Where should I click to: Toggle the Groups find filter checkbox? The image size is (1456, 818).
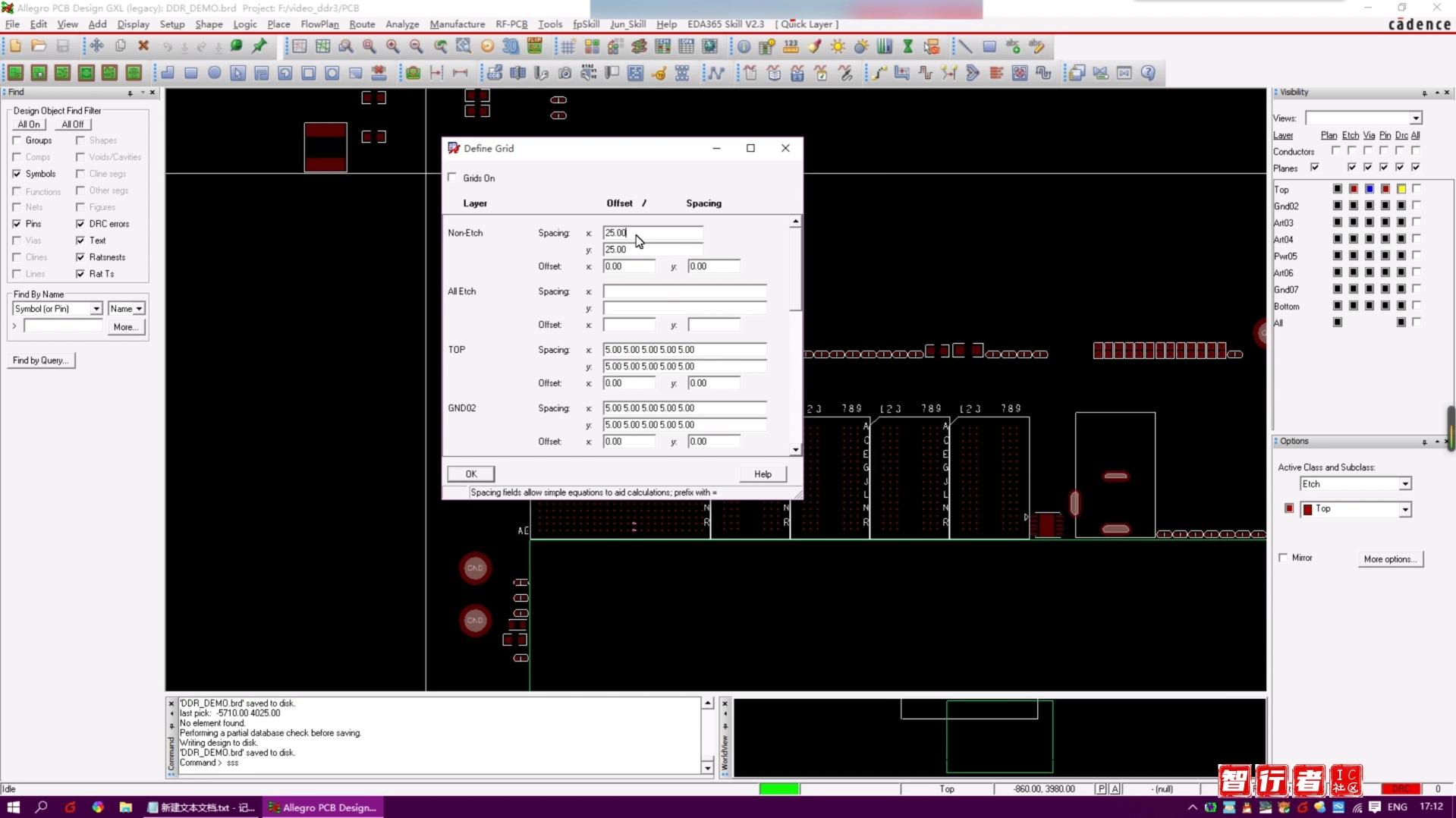pyautogui.click(x=17, y=140)
